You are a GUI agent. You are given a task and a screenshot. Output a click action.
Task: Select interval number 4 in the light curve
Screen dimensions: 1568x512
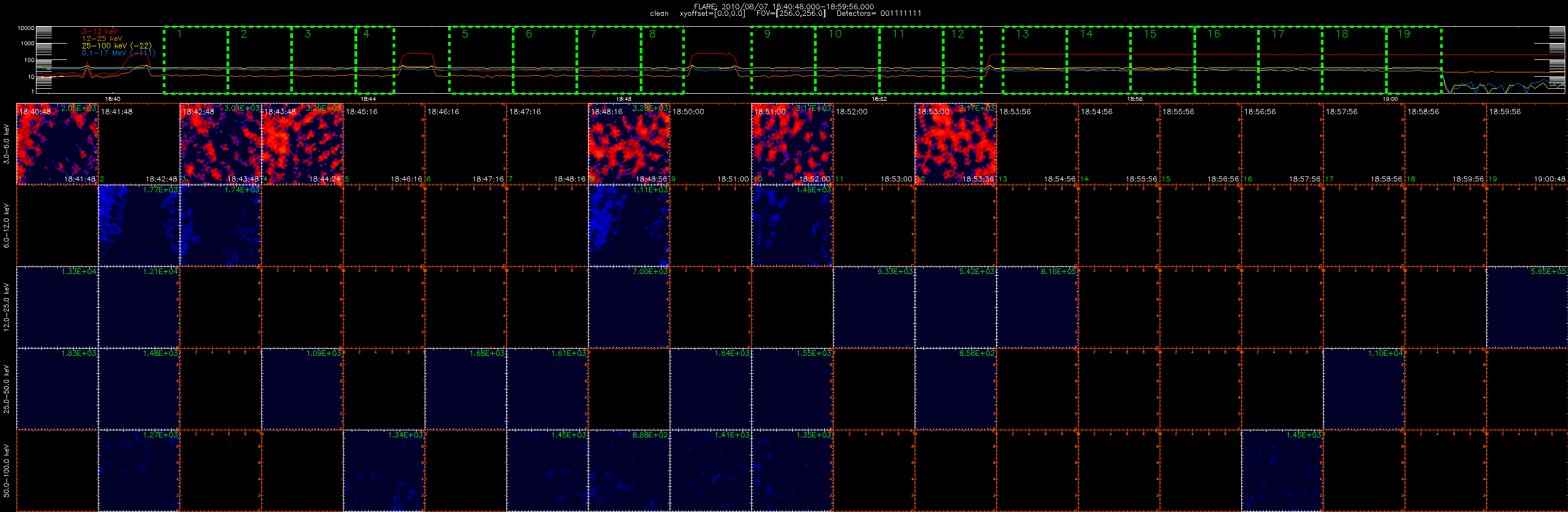coord(375,60)
